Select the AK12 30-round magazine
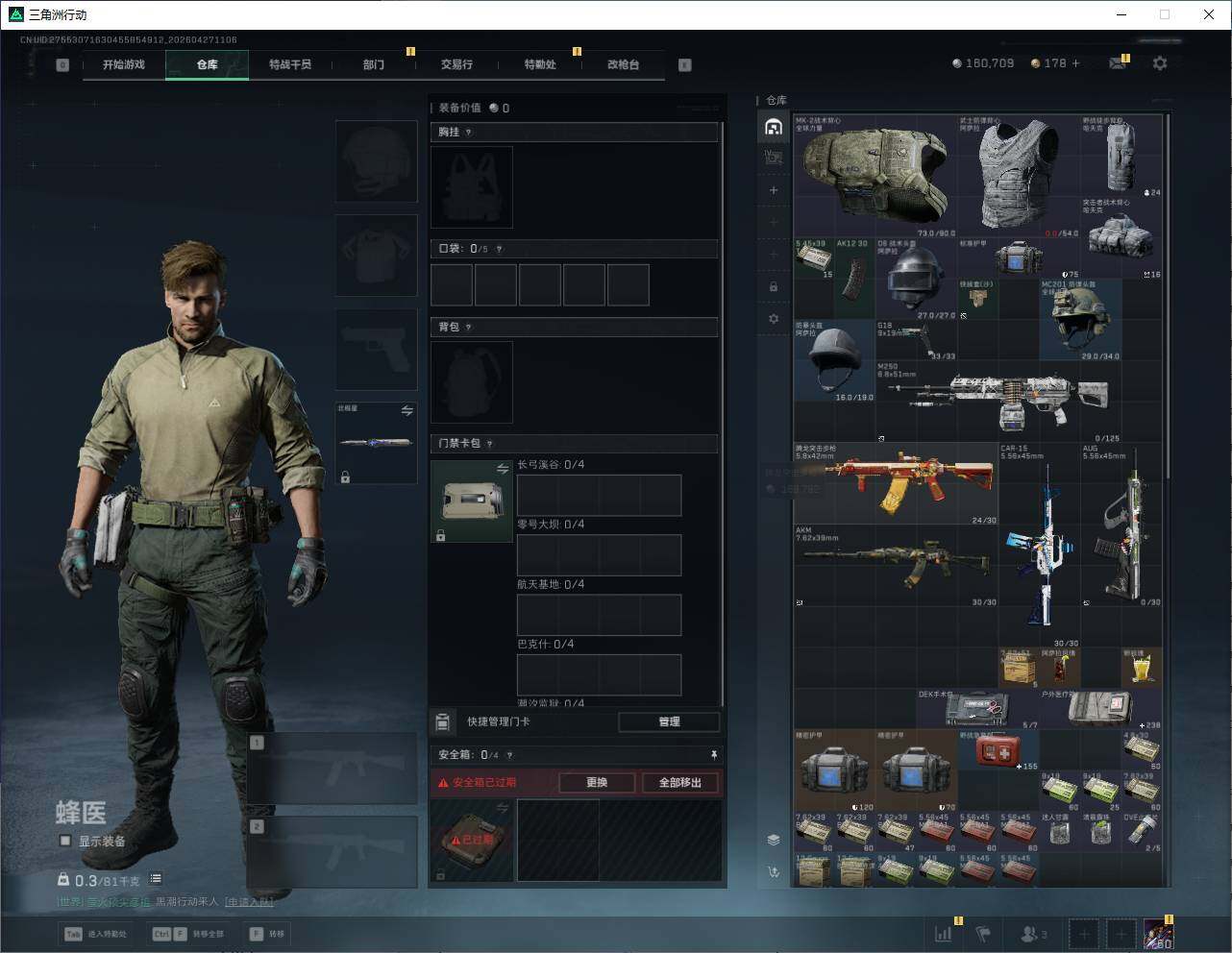 coord(855,280)
